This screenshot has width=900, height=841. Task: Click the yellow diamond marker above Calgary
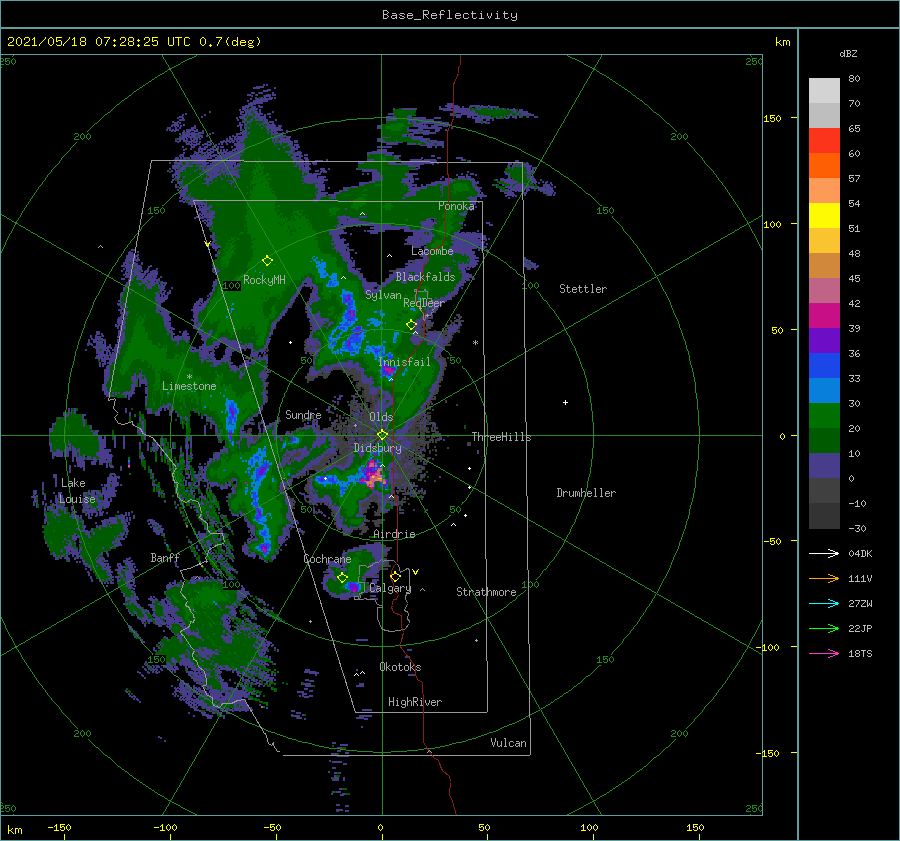pyautogui.click(x=395, y=576)
